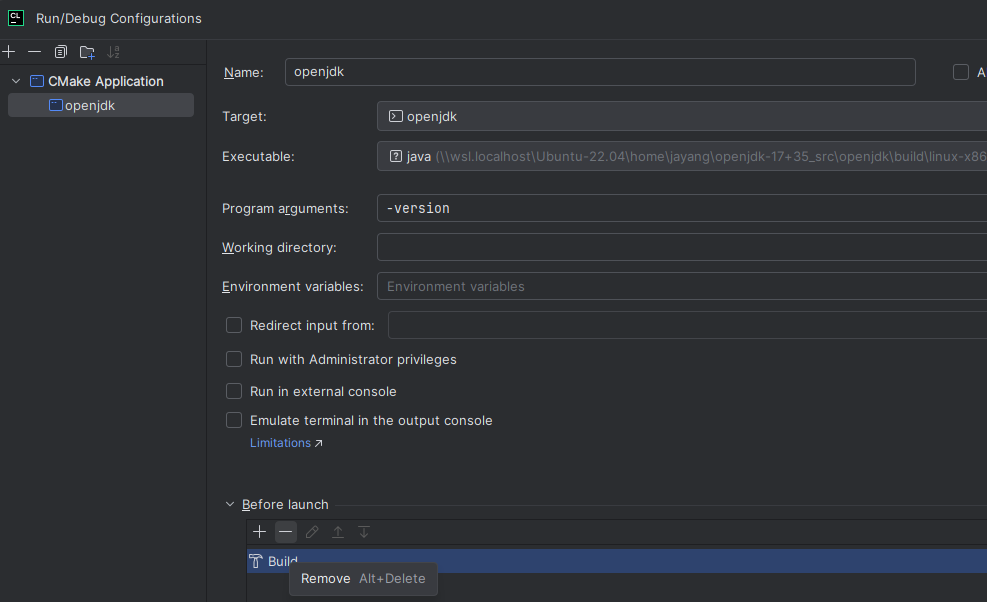This screenshot has width=987, height=602.
Task: Enable Redirect input from checkbox
Action: pyautogui.click(x=234, y=325)
